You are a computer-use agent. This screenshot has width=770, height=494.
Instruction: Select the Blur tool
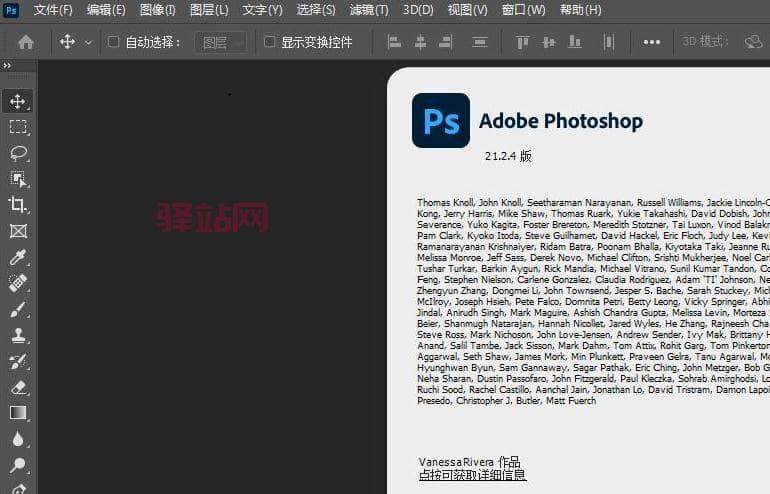point(18,439)
